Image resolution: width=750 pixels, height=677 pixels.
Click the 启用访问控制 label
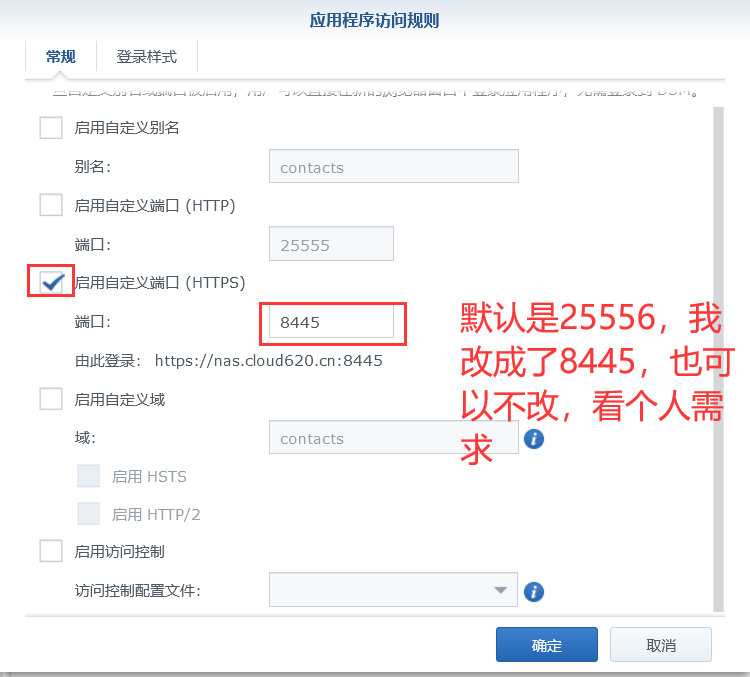click(x=120, y=552)
